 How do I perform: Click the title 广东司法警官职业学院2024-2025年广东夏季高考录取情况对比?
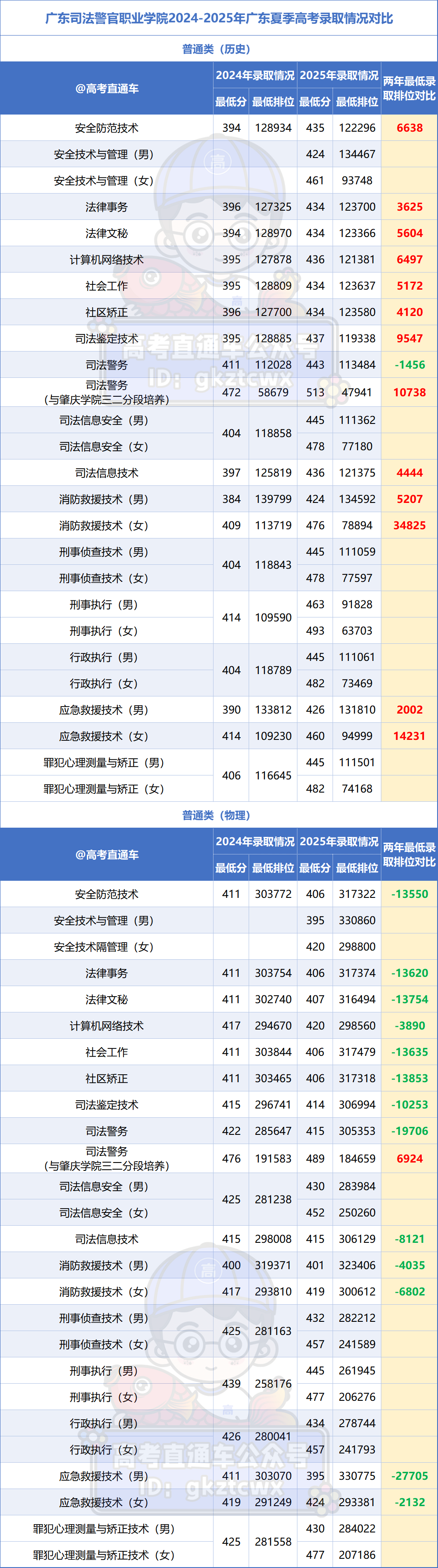(219, 18)
